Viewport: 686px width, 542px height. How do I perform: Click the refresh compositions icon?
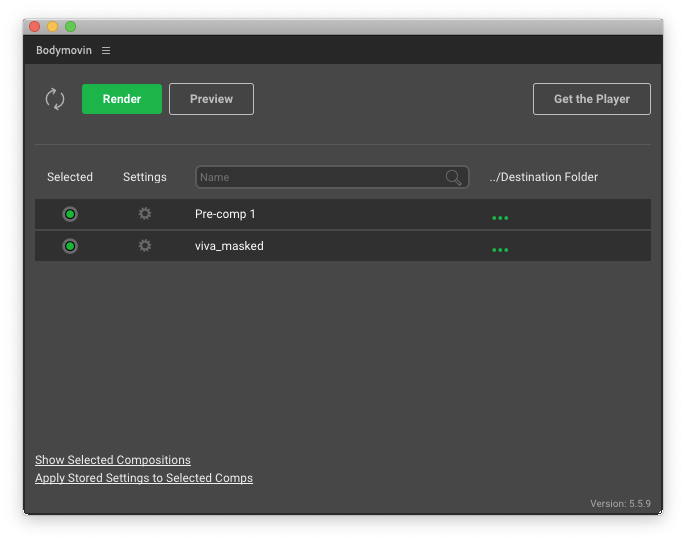[55, 99]
